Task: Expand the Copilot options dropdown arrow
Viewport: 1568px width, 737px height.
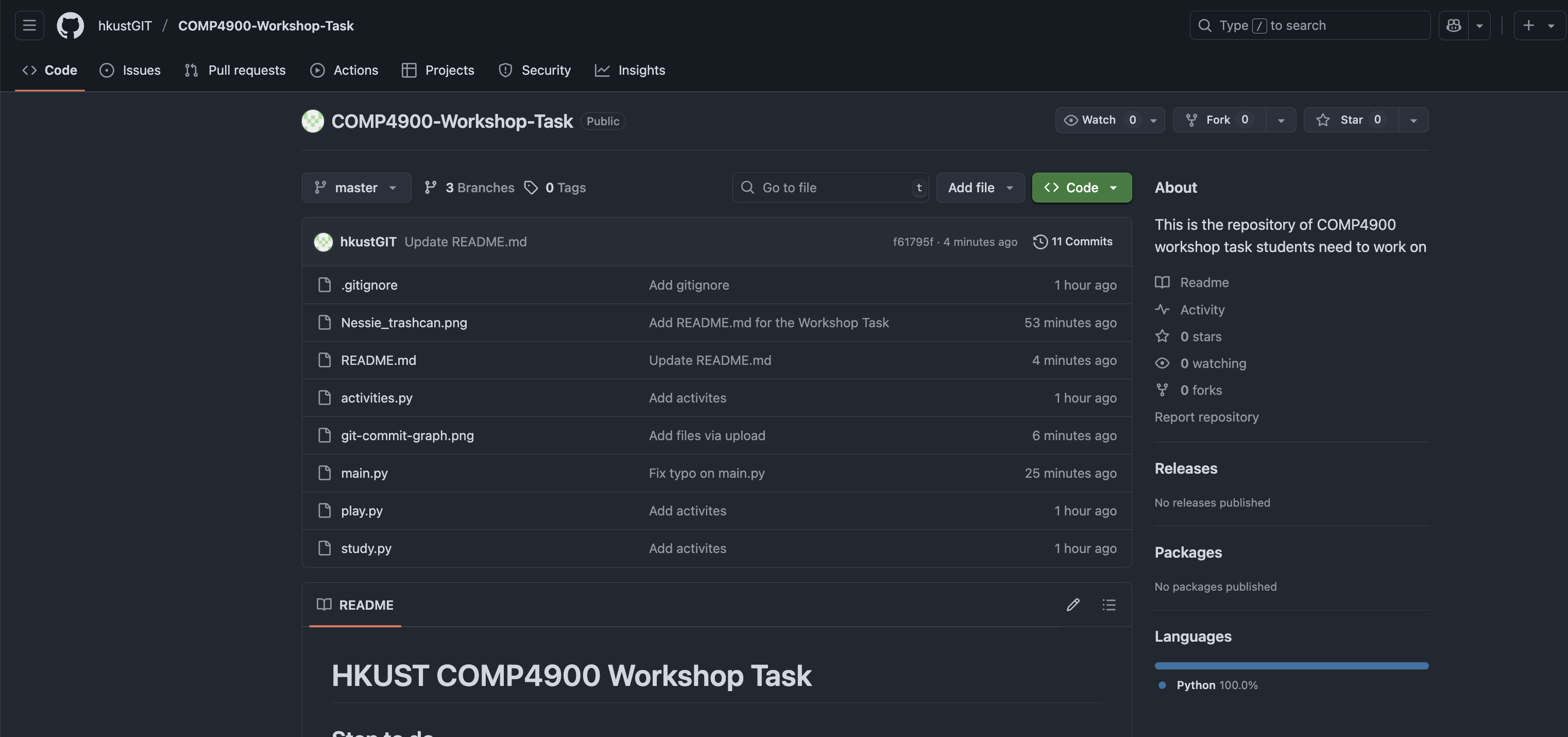Action: tap(1479, 26)
